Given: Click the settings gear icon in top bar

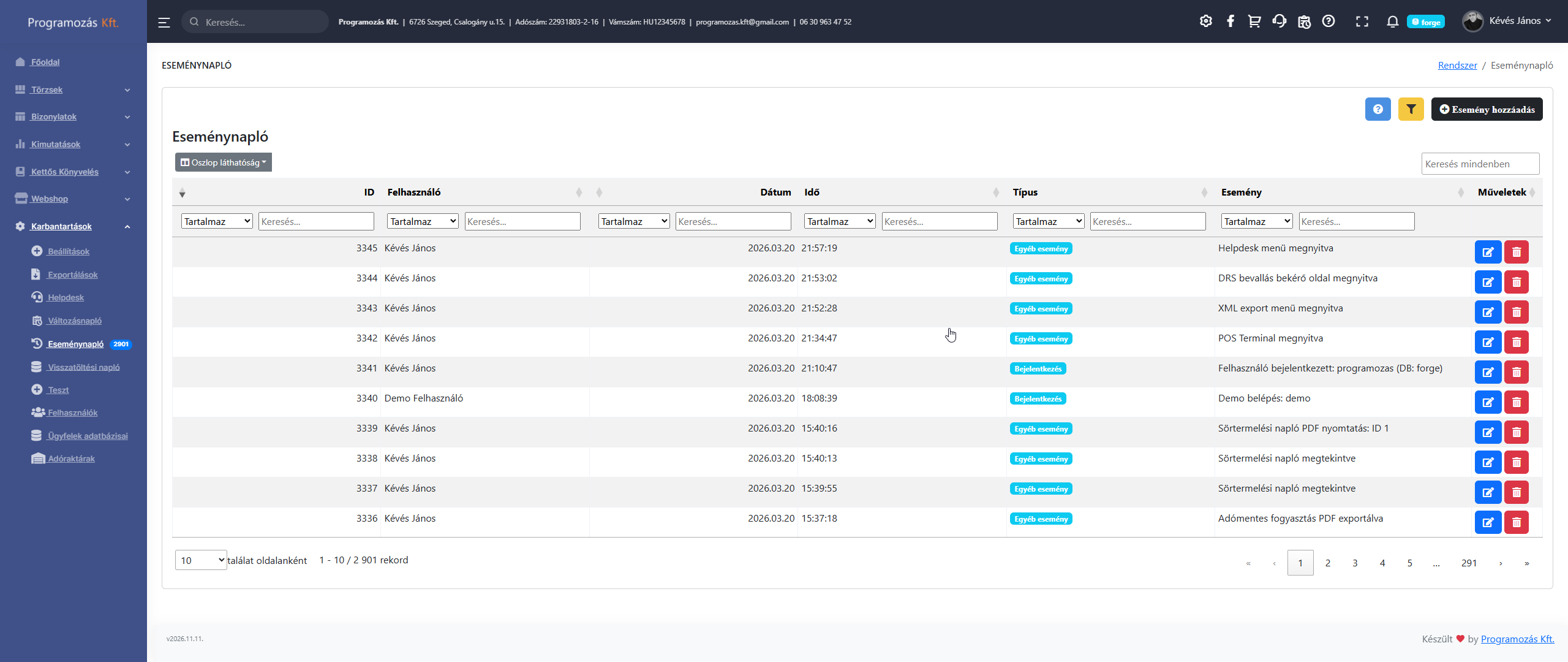Looking at the screenshot, I should 1205,21.
